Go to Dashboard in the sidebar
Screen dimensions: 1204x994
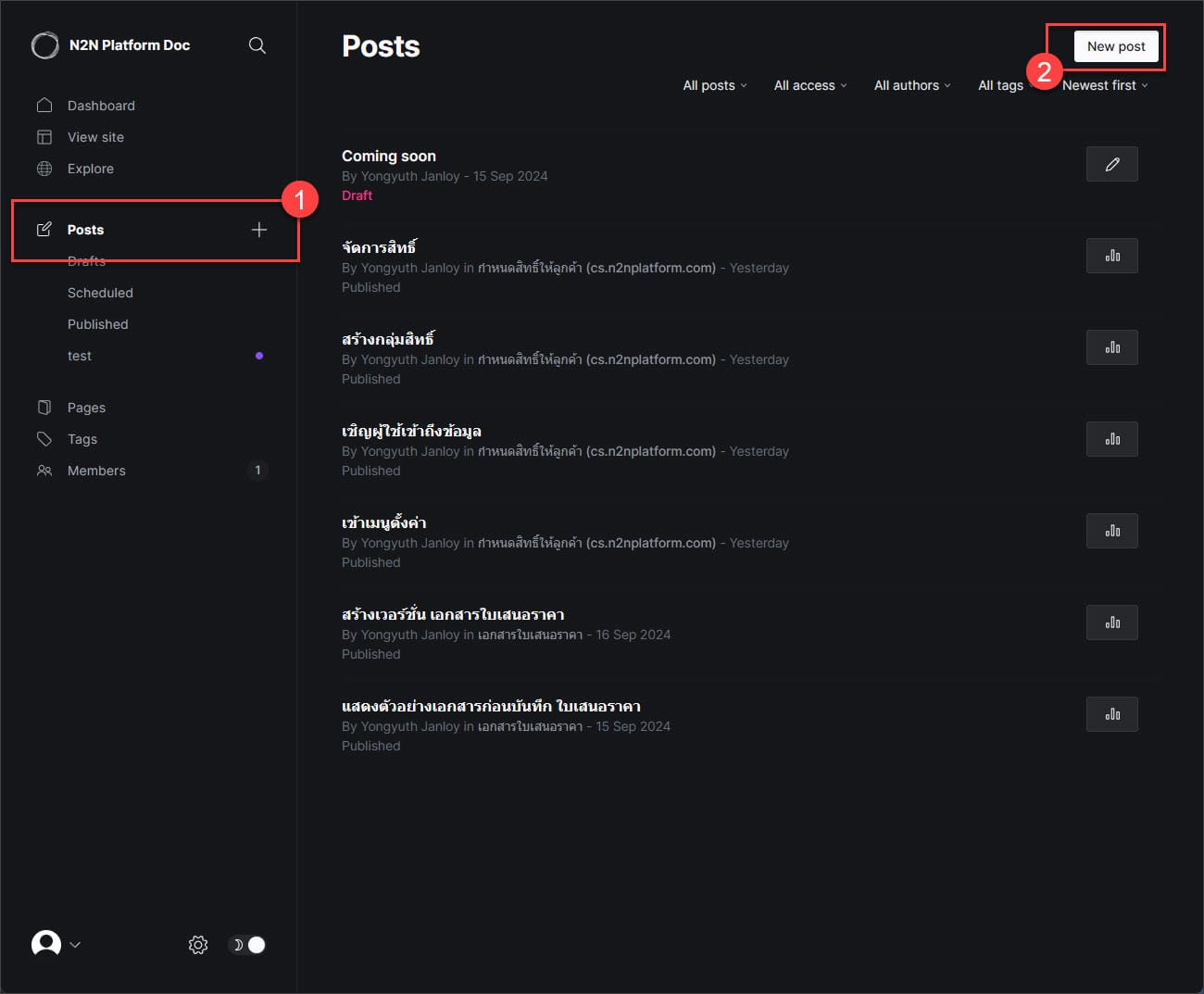tap(101, 106)
